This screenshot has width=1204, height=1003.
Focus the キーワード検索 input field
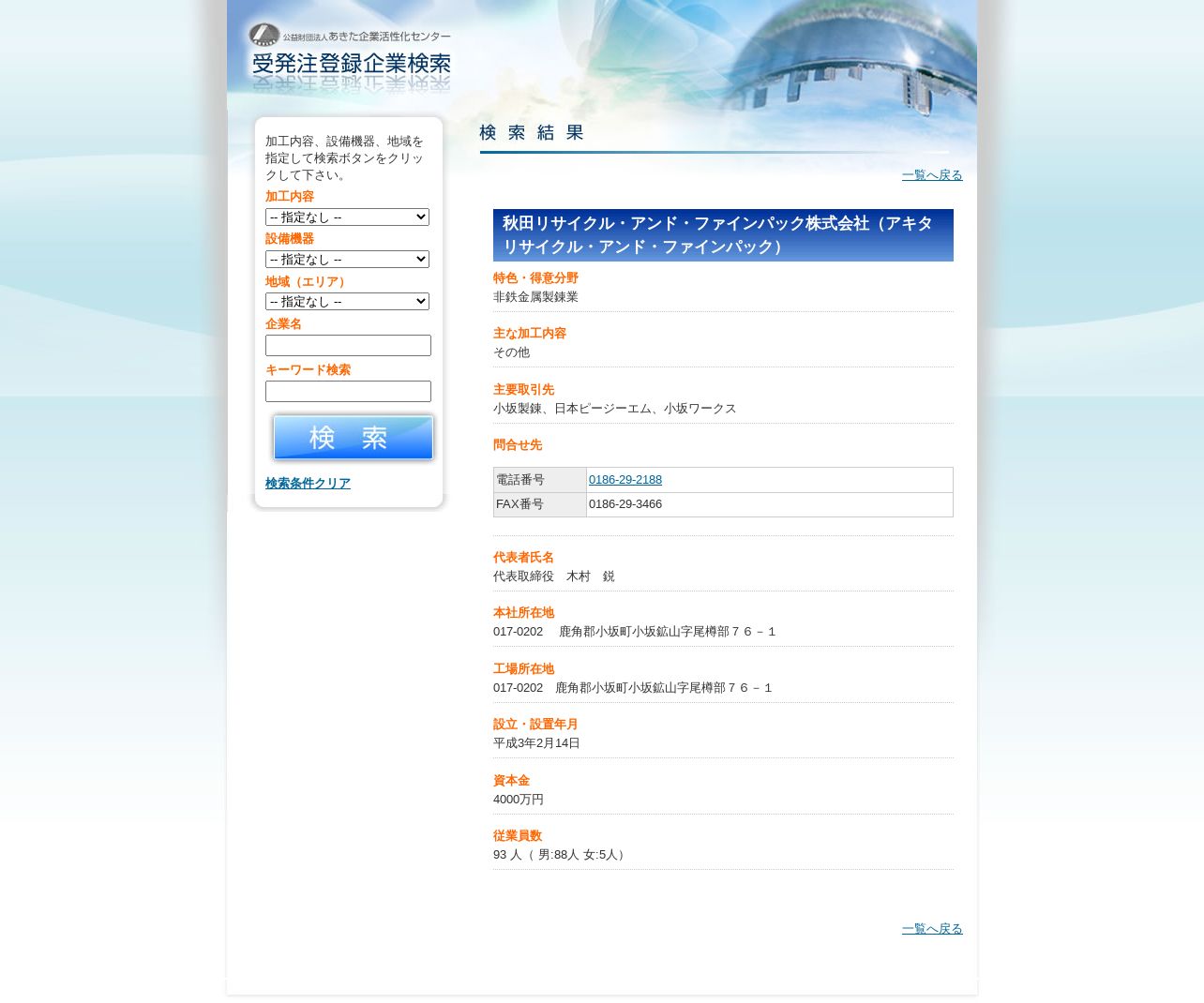348,391
